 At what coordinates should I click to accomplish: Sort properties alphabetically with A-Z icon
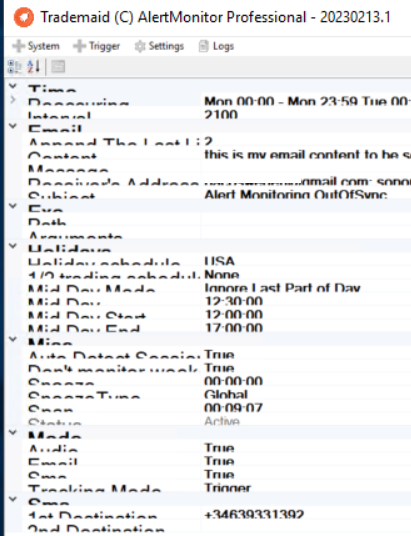(34, 67)
